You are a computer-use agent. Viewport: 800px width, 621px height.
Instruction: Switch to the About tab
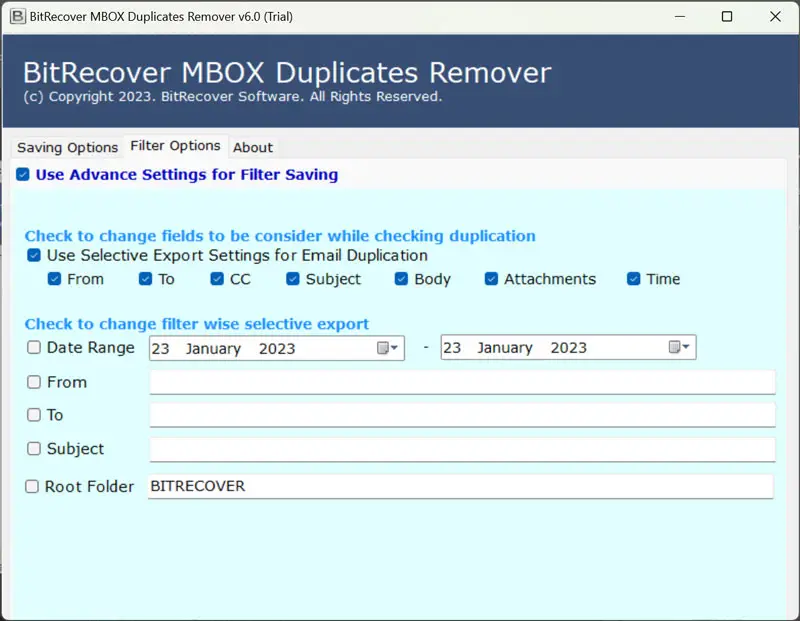(x=253, y=147)
